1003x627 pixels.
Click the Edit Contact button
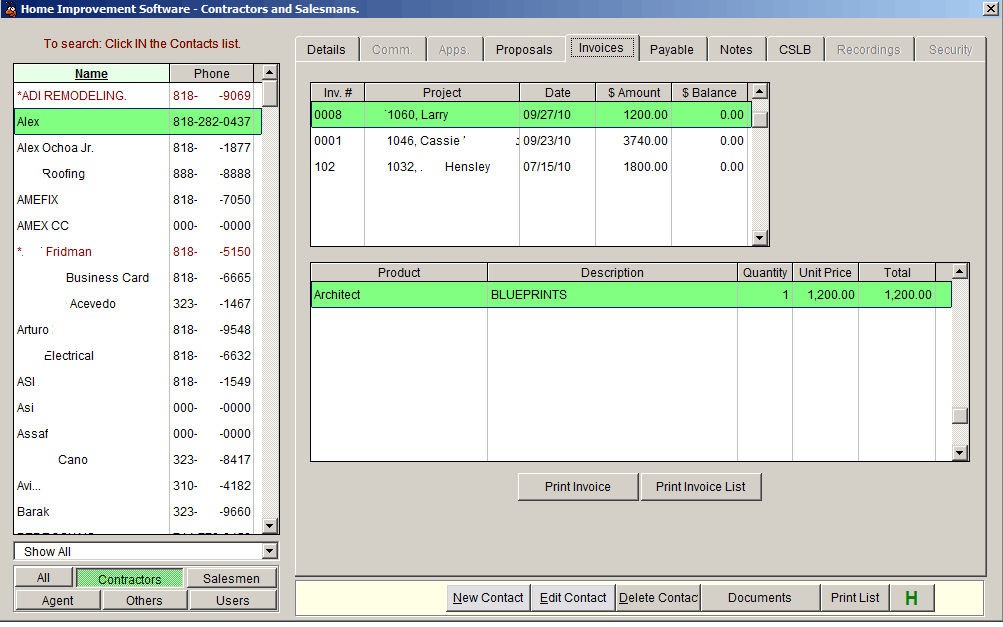click(573, 598)
